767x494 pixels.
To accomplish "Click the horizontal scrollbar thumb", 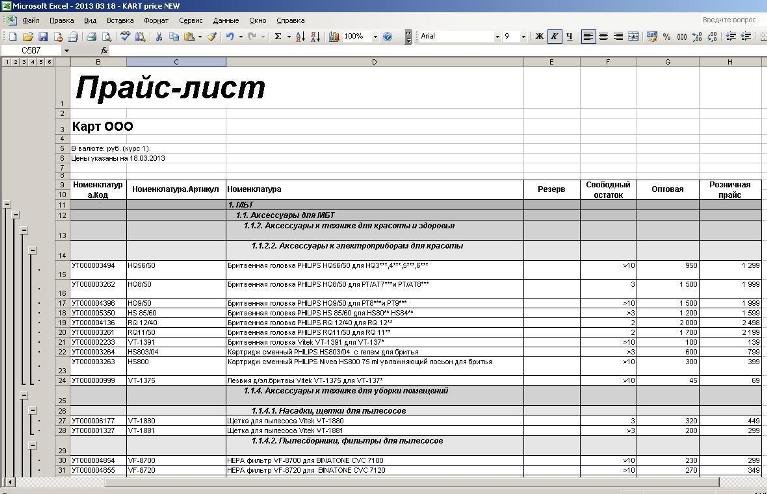I will pos(412,482).
